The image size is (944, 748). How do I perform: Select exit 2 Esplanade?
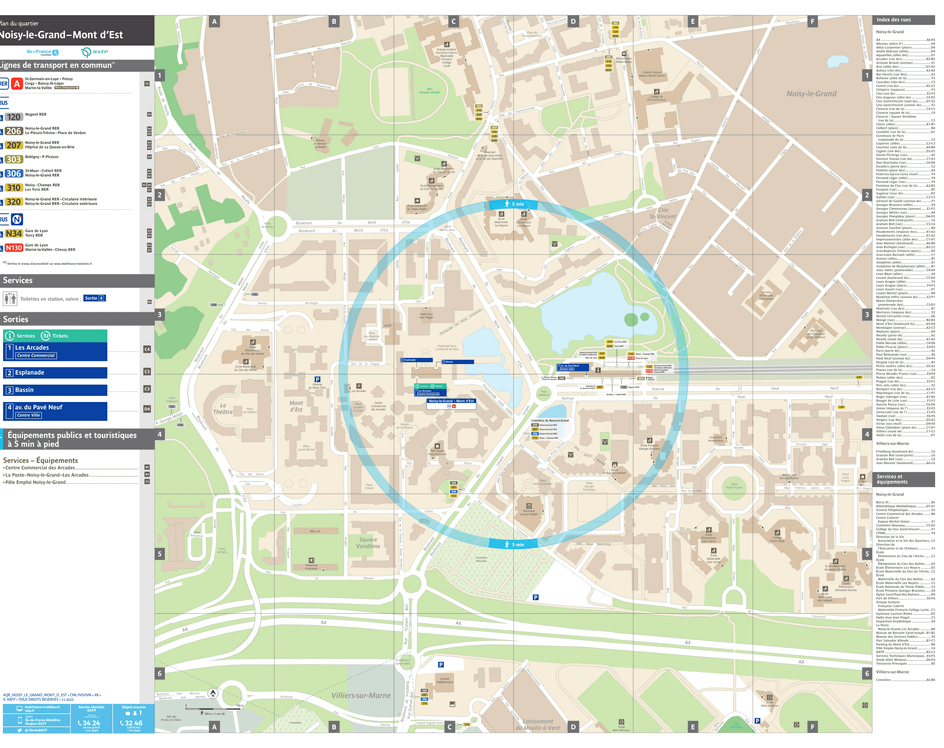[x=54, y=373]
